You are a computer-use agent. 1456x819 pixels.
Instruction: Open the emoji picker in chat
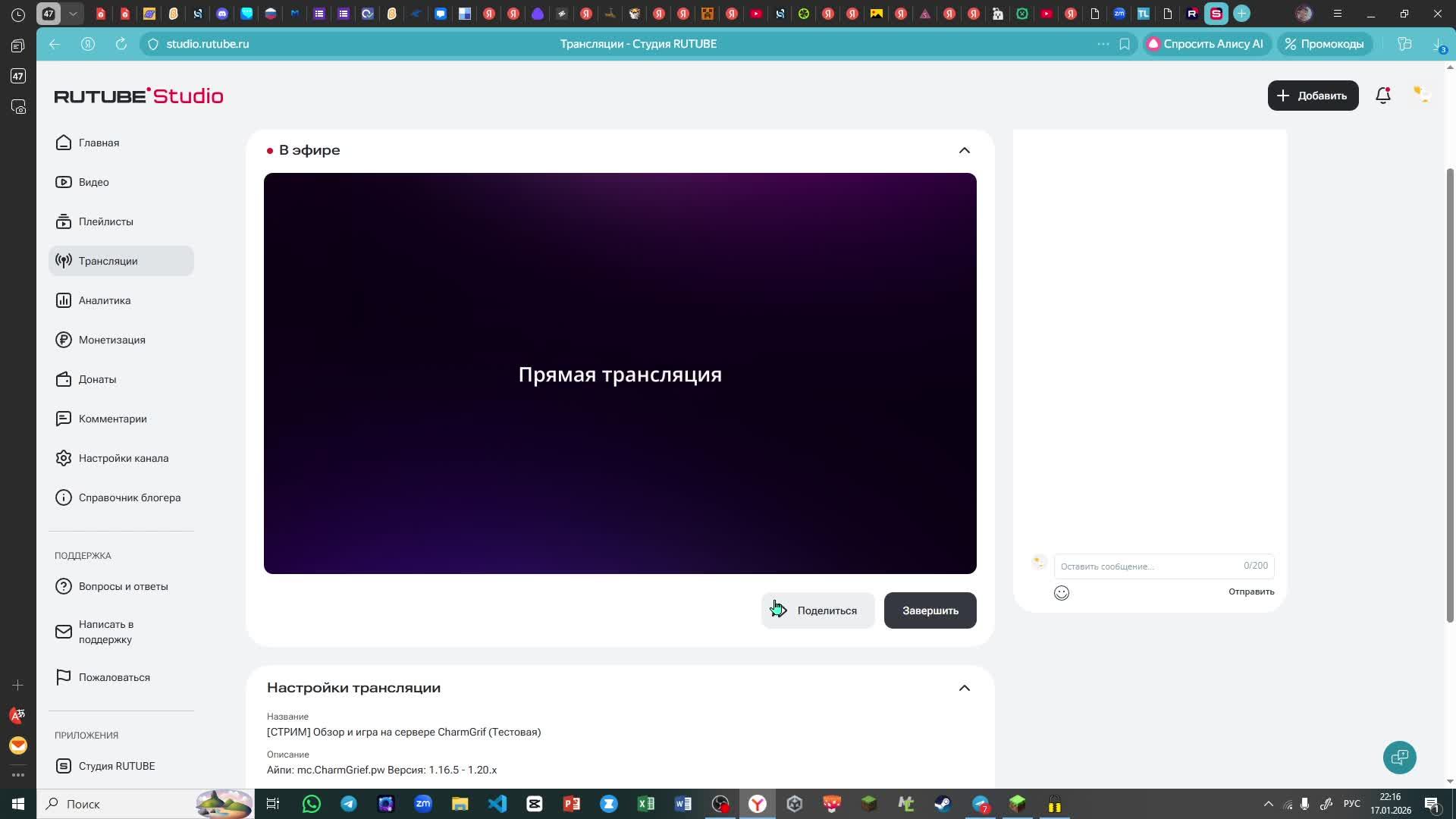[1061, 592]
